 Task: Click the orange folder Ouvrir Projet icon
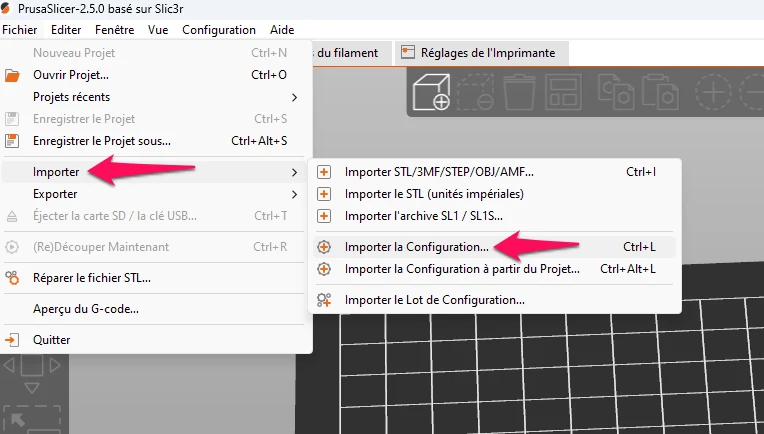pos(12,75)
